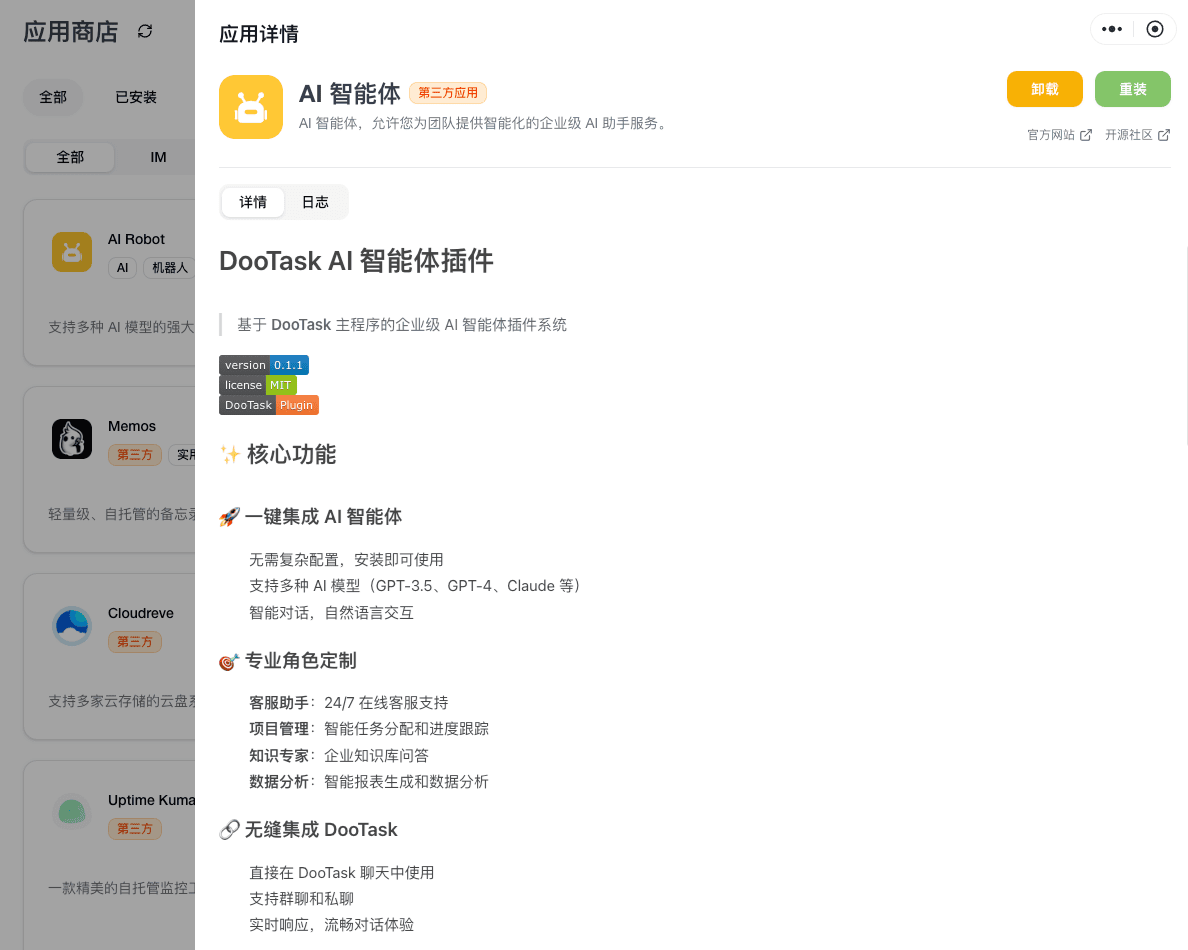Screen dimensions: 1188x950
Task: Click the 应用商店 page heading
Action: (x=71, y=32)
